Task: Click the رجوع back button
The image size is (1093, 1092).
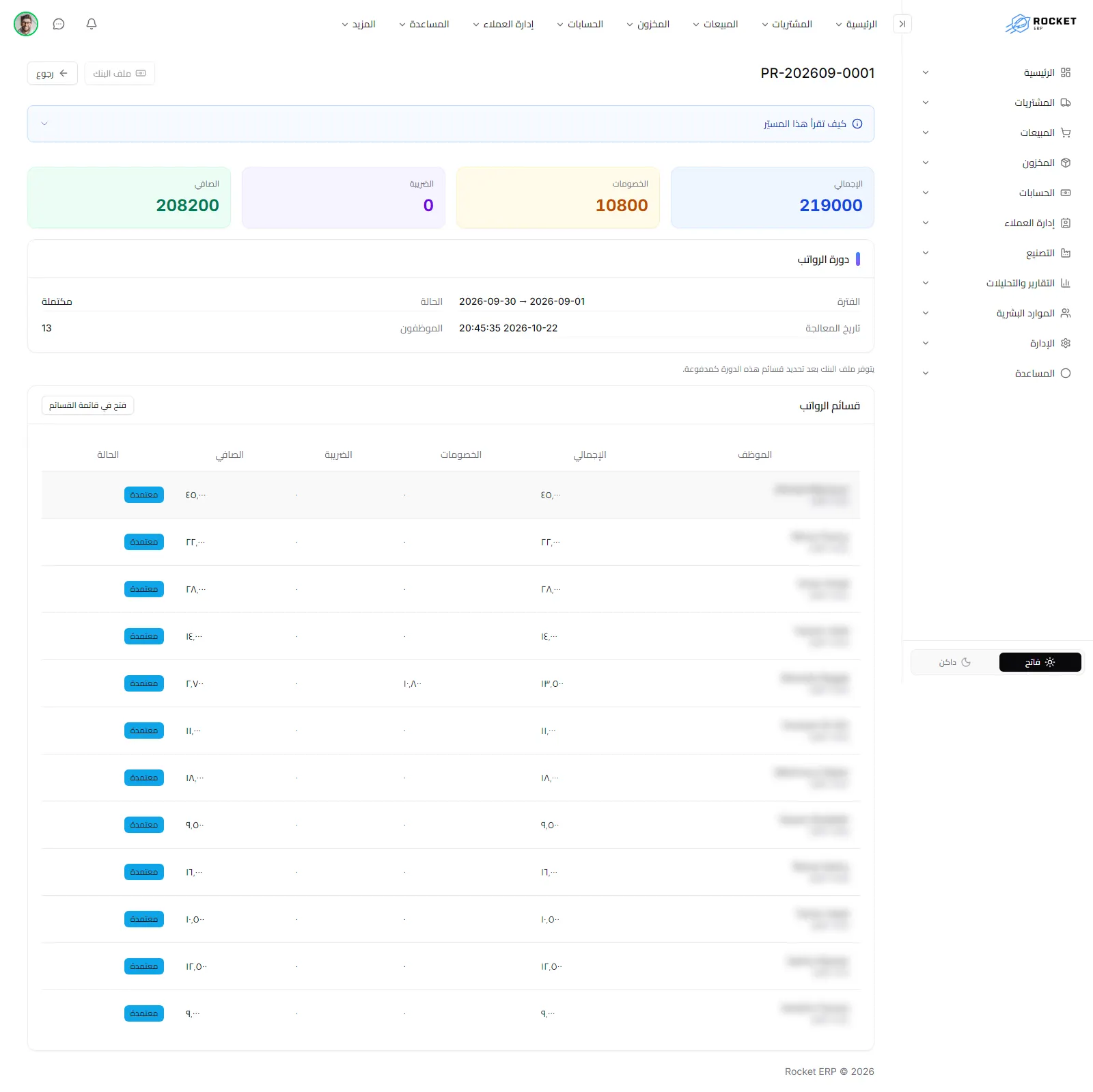Action: pos(53,73)
